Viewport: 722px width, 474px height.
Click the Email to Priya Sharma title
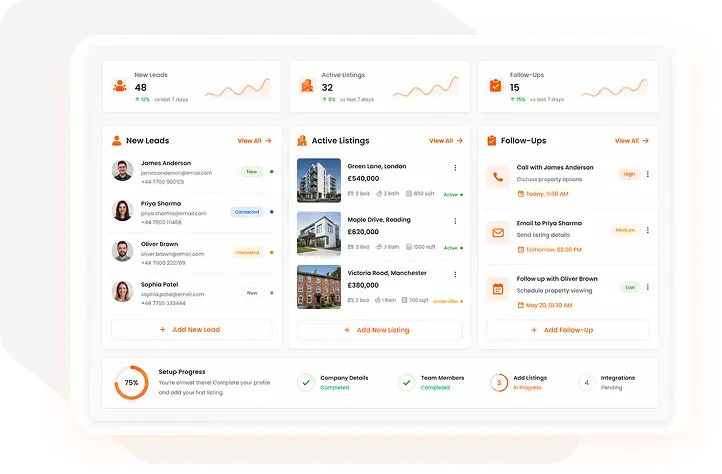pos(549,223)
